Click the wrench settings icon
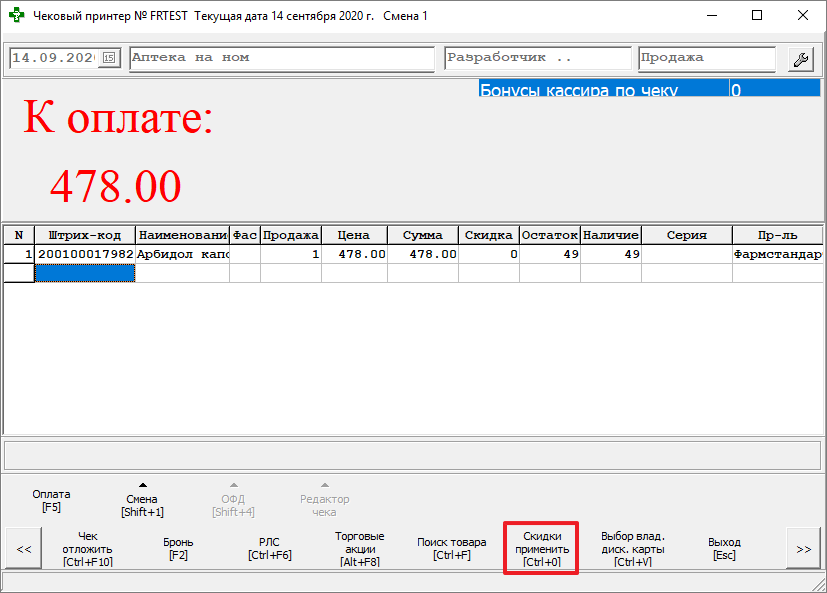This screenshot has height=593, width=827. tap(800, 59)
